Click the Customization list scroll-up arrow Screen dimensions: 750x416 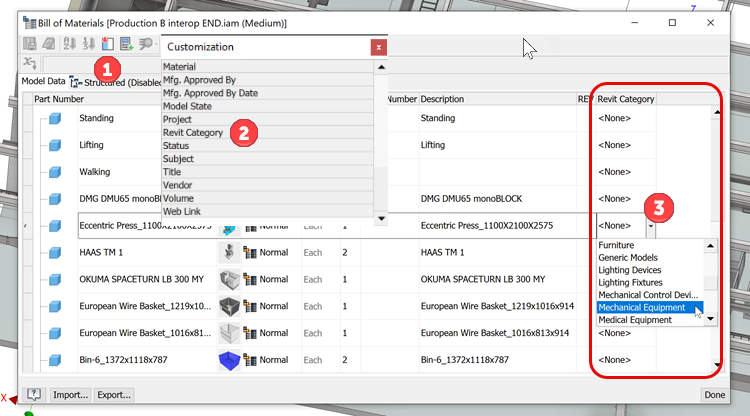tap(381, 67)
